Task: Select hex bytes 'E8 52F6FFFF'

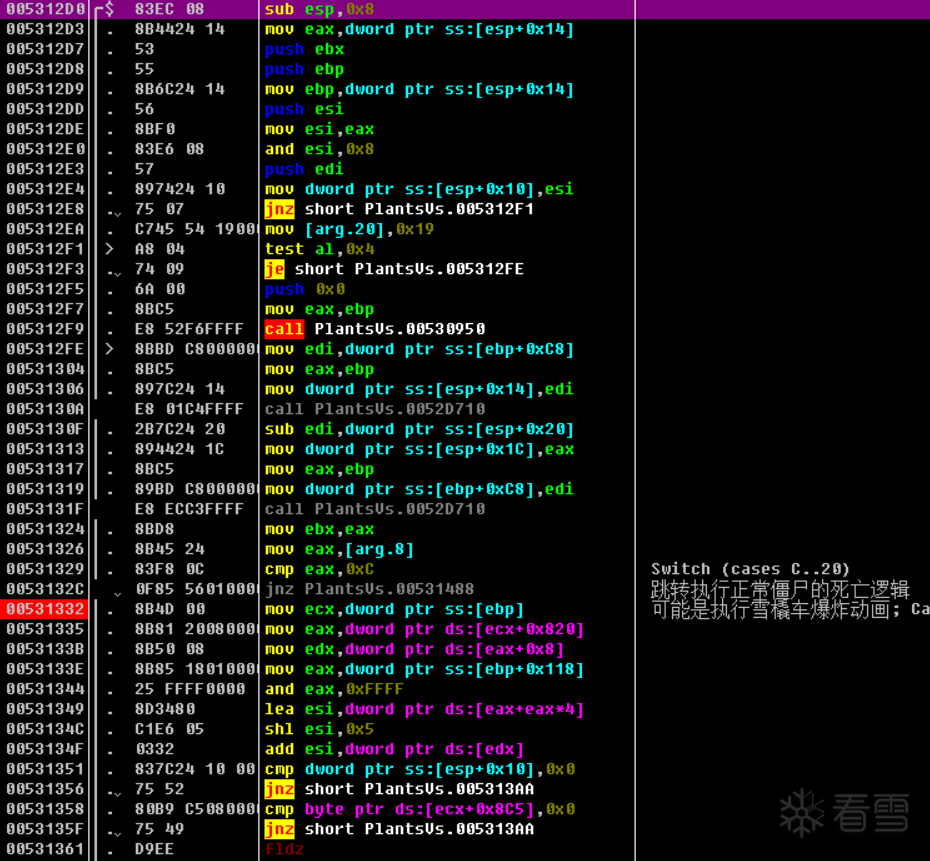Action: pyautogui.click(x=189, y=329)
